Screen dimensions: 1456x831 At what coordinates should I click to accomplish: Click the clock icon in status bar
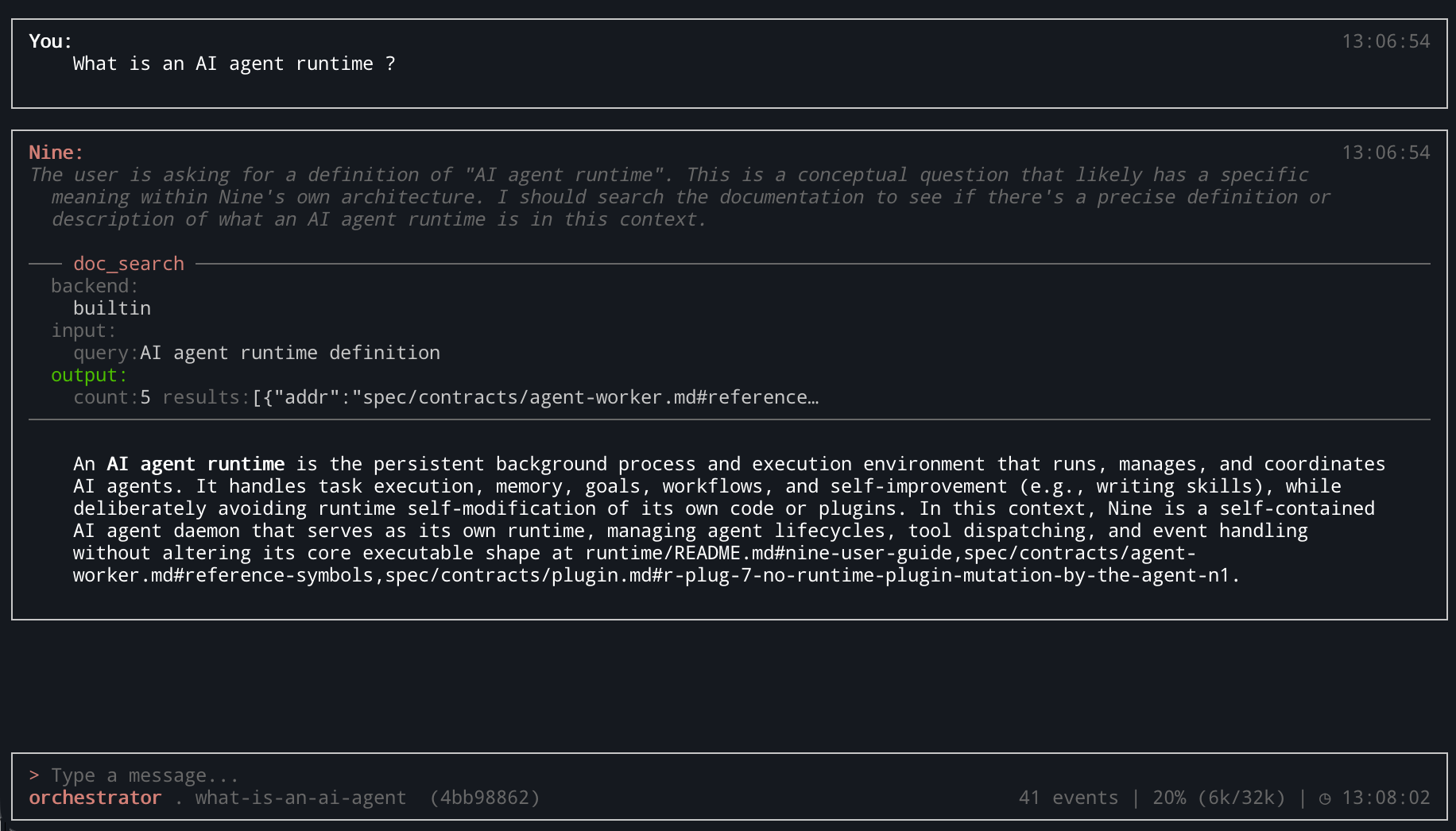pos(1325,798)
